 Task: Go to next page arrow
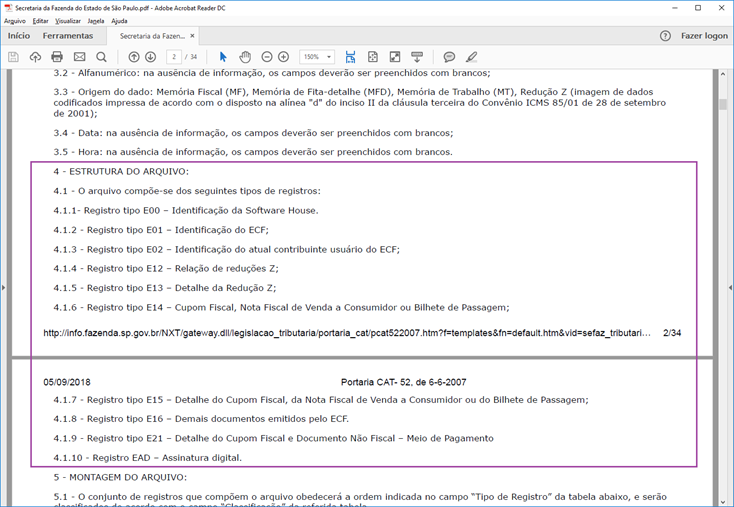point(151,57)
